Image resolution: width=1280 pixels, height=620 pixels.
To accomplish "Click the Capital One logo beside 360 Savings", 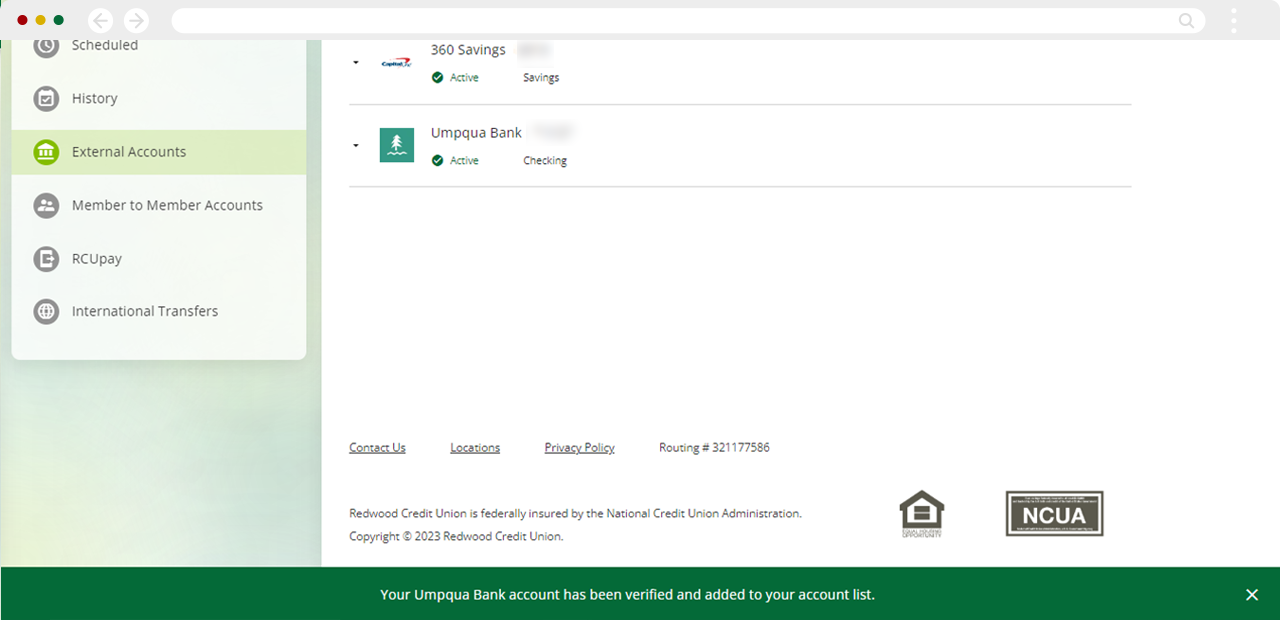I will click(397, 63).
